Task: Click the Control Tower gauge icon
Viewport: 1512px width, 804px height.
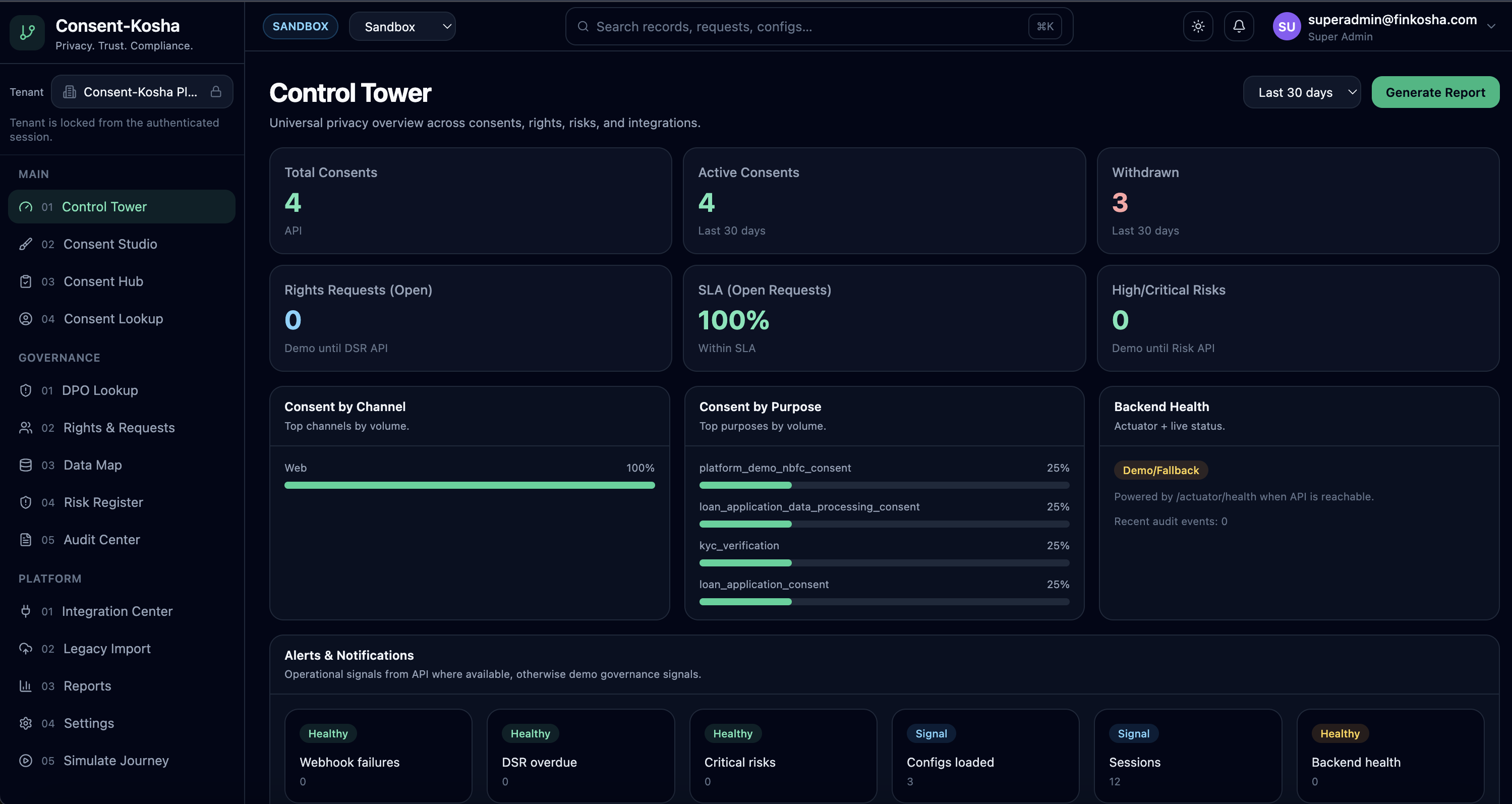Action: tap(26, 207)
